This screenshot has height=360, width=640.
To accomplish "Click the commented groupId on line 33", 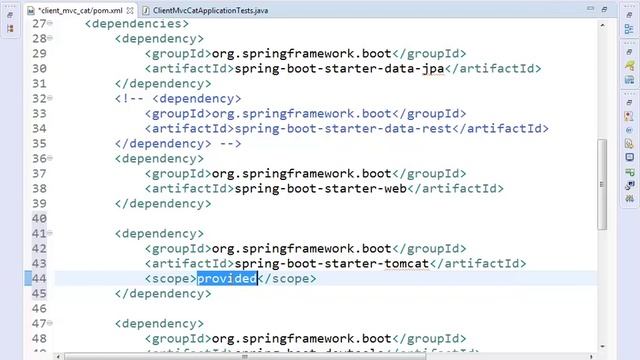I will pyautogui.click(x=302, y=113).
